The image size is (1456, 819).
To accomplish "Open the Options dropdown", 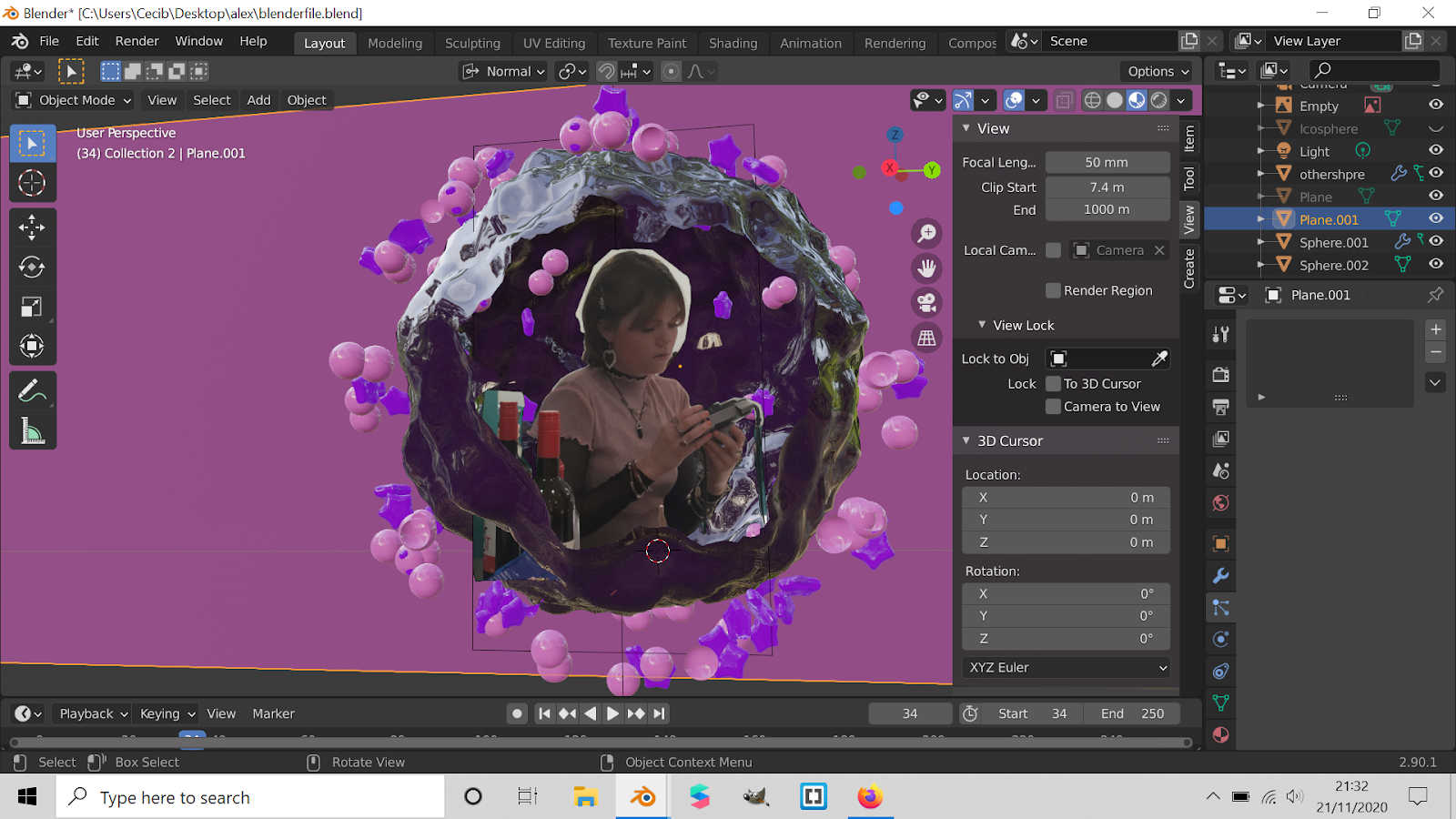I will click(1158, 71).
